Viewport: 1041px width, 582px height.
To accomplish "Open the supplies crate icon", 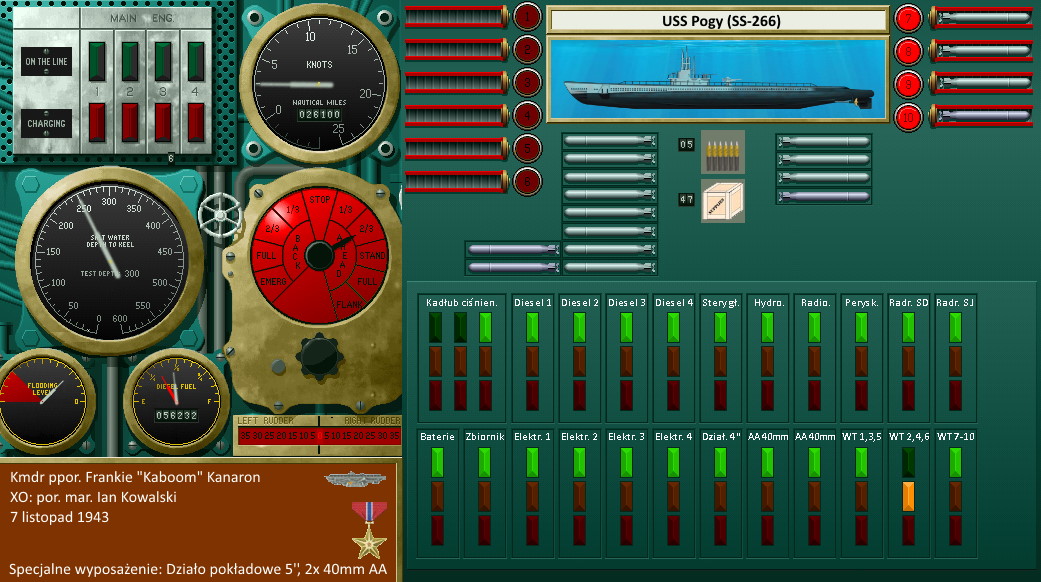I will click(x=722, y=200).
